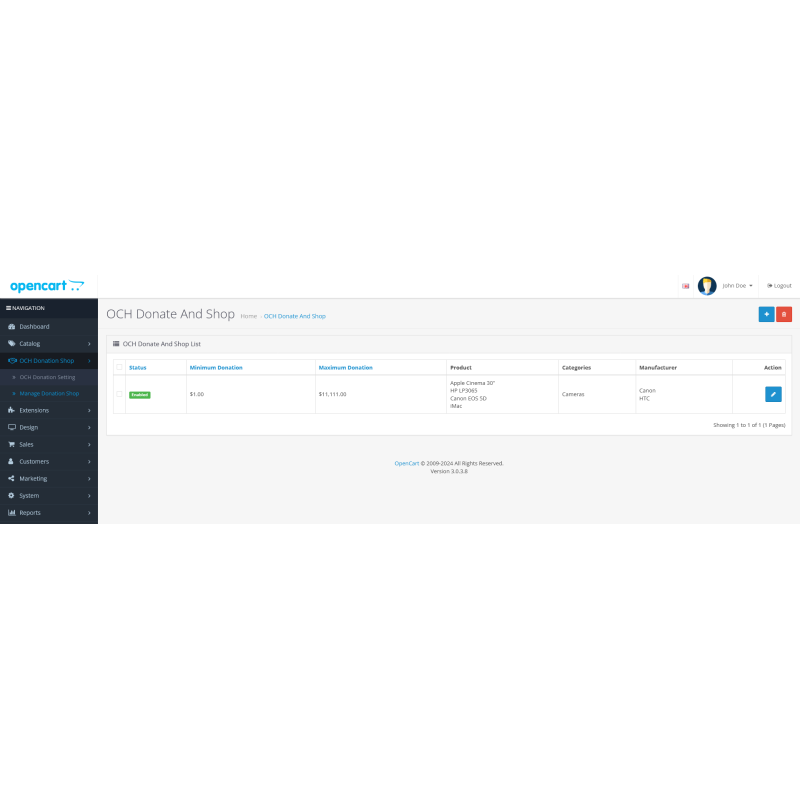The image size is (800, 800).
Task: Select the Design monitor icon in sidebar
Action: [x=12, y=427]
